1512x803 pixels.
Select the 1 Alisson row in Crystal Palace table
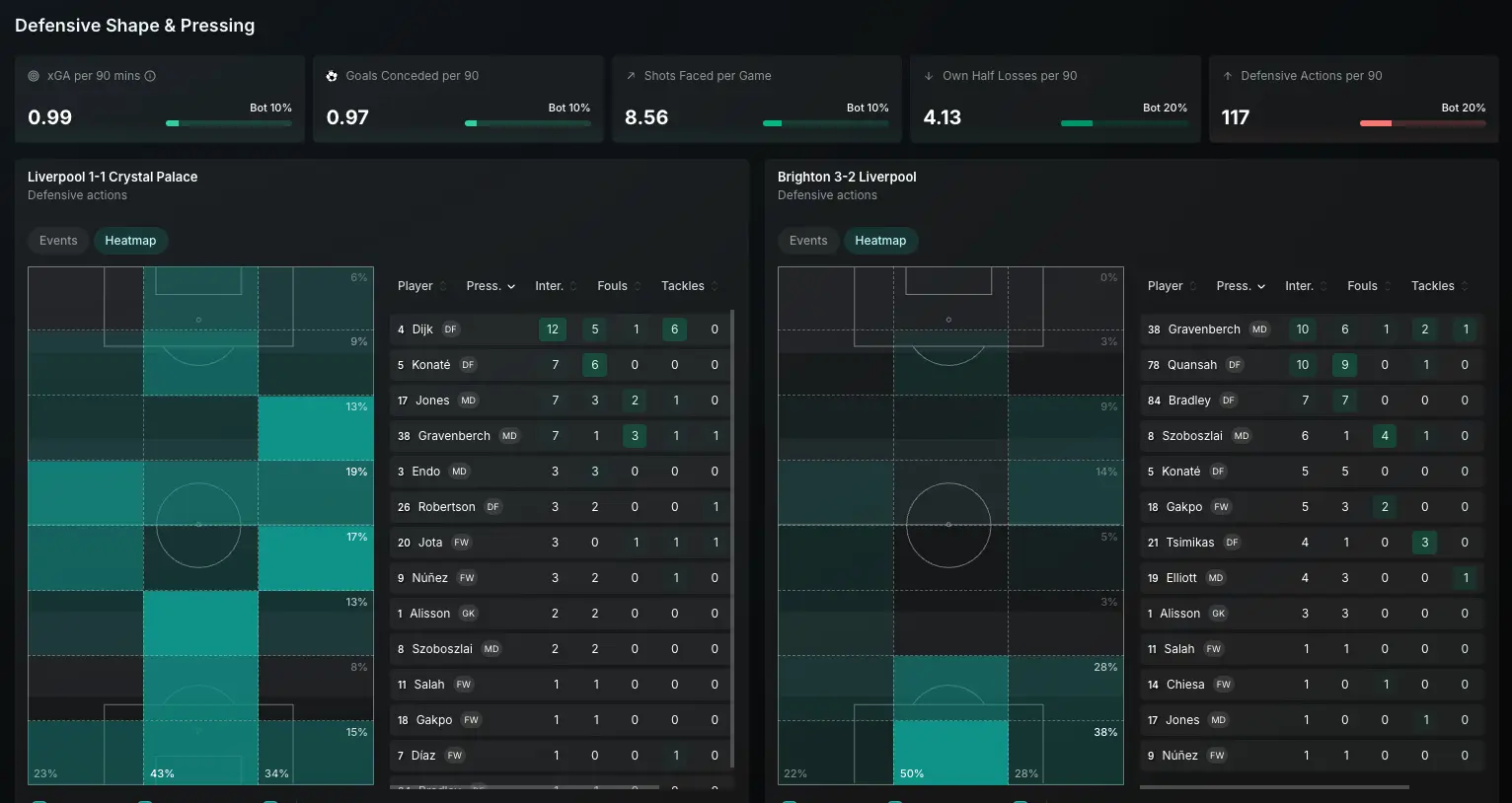tap(560, 614)
